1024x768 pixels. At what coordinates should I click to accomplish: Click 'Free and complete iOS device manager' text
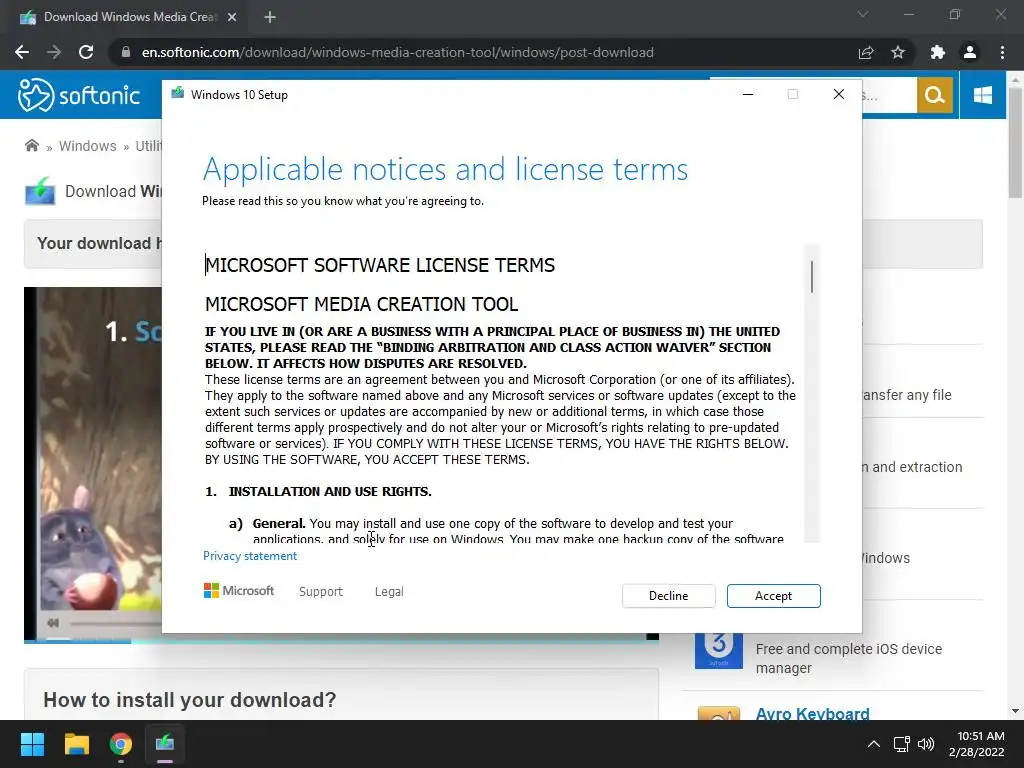click(x=848, y=658)
